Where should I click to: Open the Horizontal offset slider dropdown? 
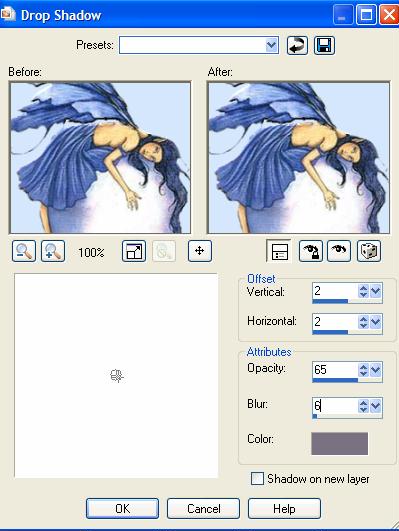[x=376, y=321]
